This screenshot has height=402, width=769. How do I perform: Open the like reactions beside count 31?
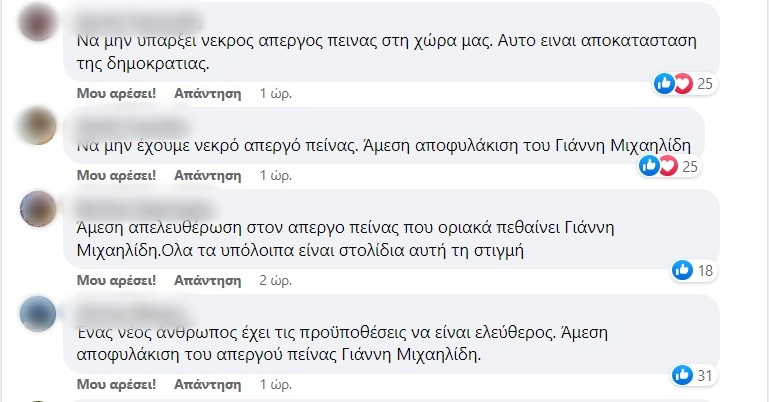point(683,375)
